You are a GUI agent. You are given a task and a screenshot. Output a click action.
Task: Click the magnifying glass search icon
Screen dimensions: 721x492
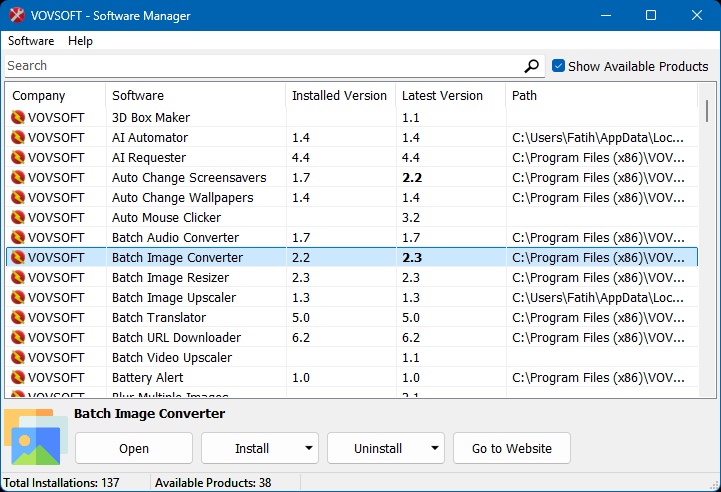pos(532,66)
